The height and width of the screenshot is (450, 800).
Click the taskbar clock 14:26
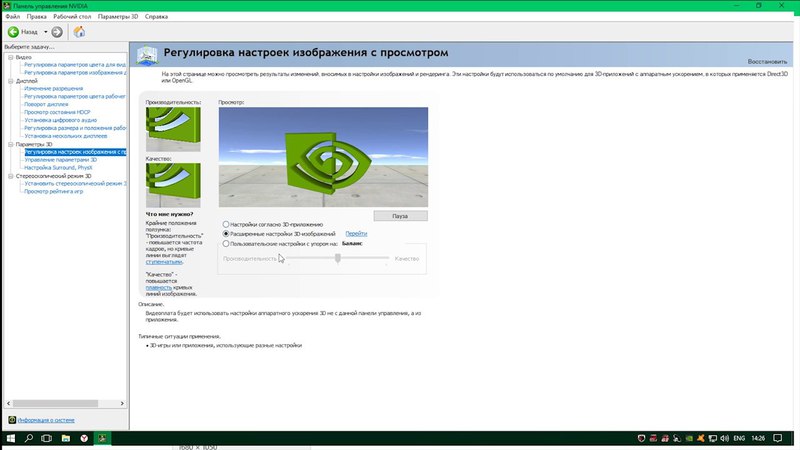[x=758, y=438]
